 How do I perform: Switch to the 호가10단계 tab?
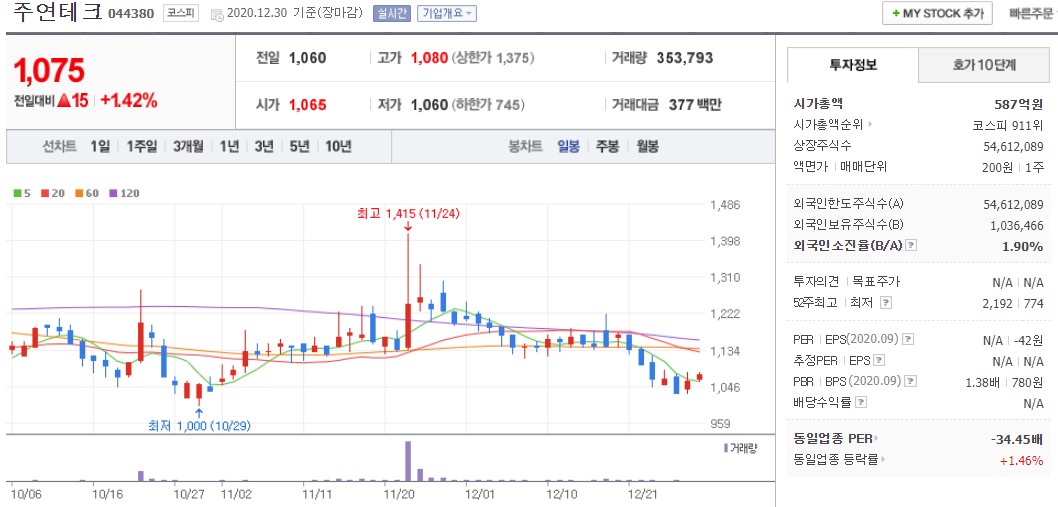click(984, 65)
